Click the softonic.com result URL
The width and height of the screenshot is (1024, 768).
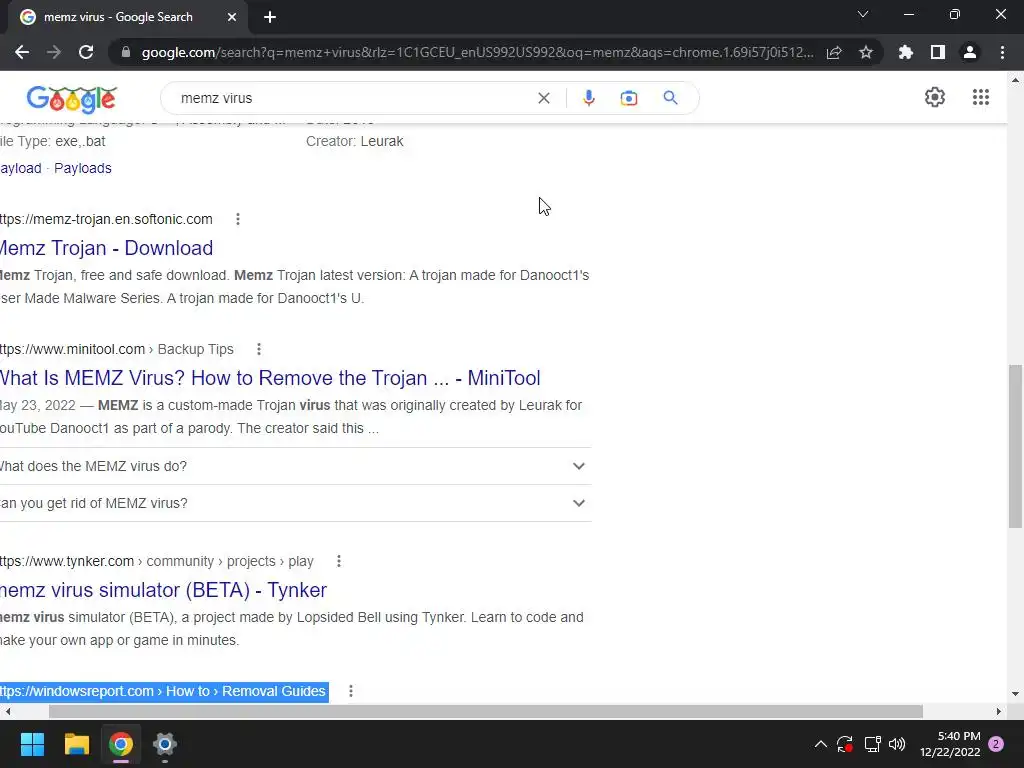coord(106,219)
